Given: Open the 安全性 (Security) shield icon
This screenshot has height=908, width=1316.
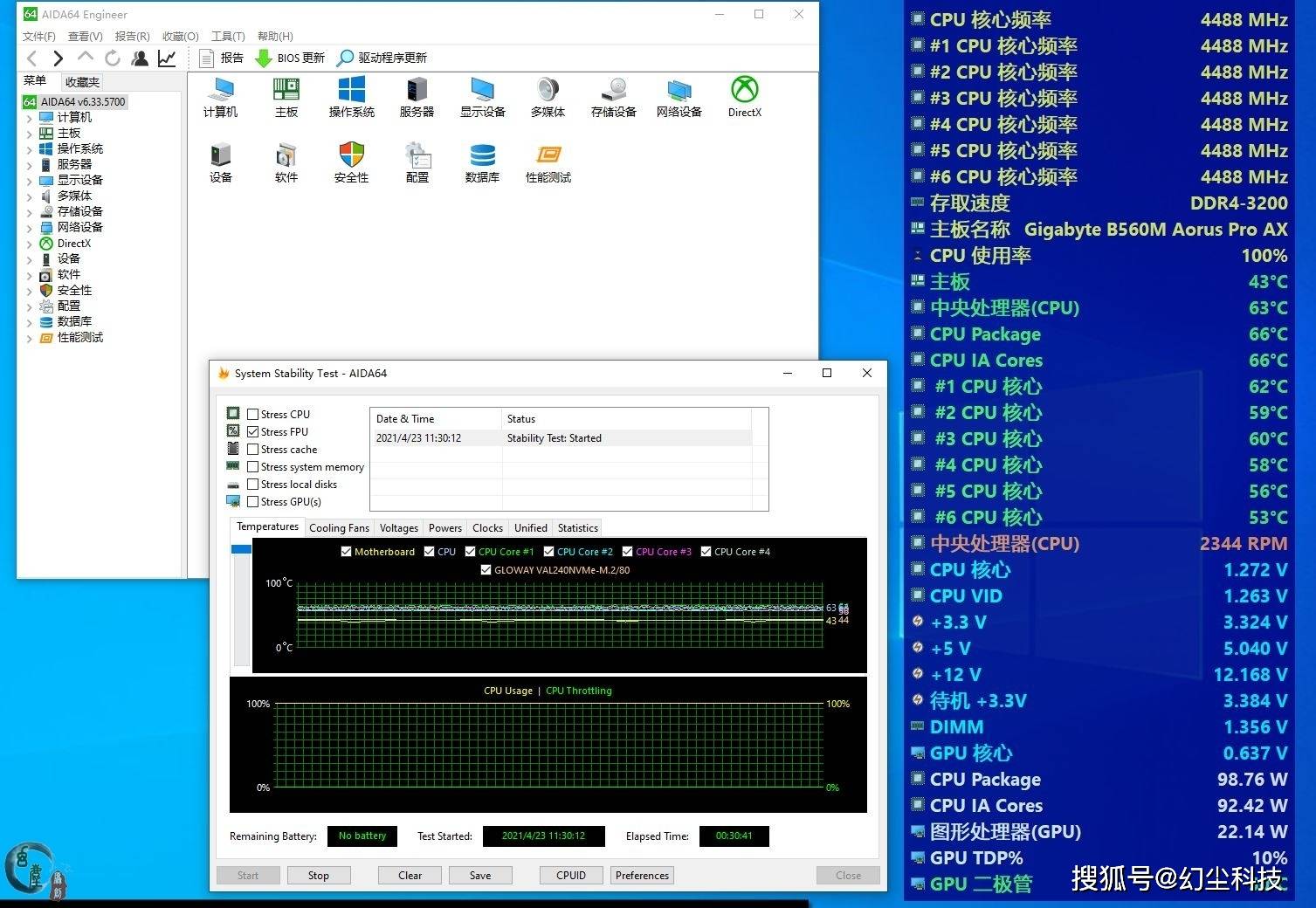Looking at the screenshot, I should (x=351, y=162).
